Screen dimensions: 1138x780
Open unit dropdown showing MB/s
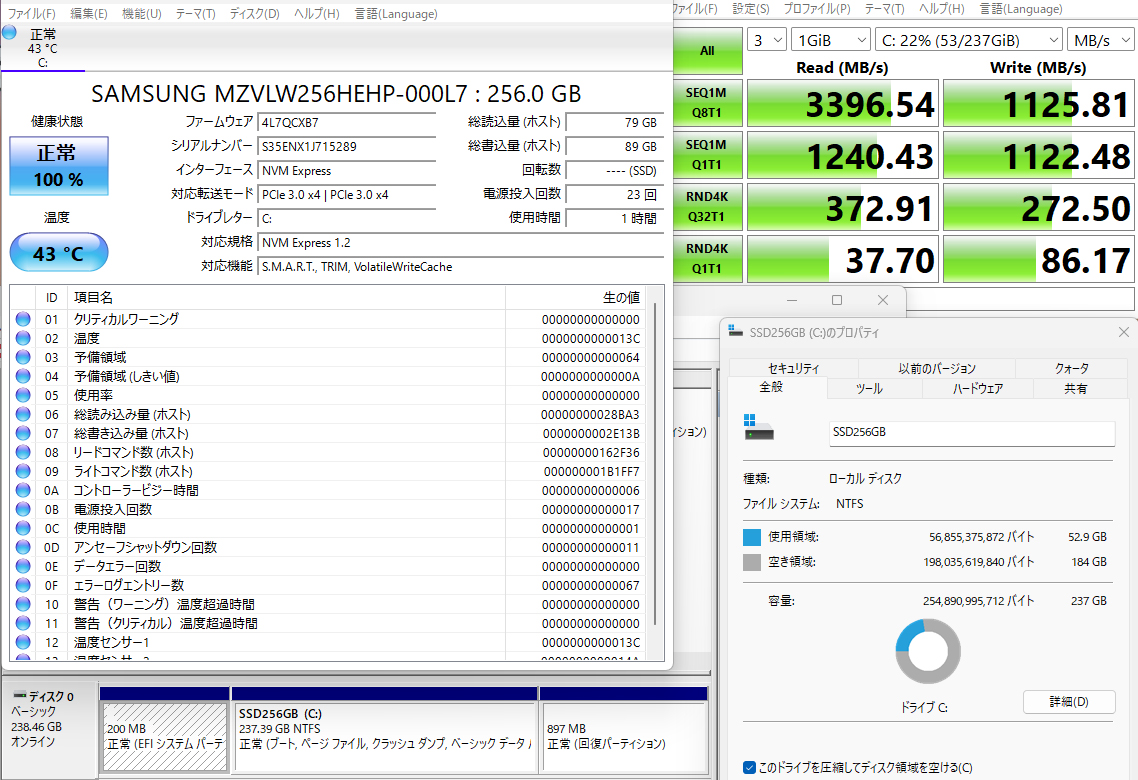[1101, 41]
